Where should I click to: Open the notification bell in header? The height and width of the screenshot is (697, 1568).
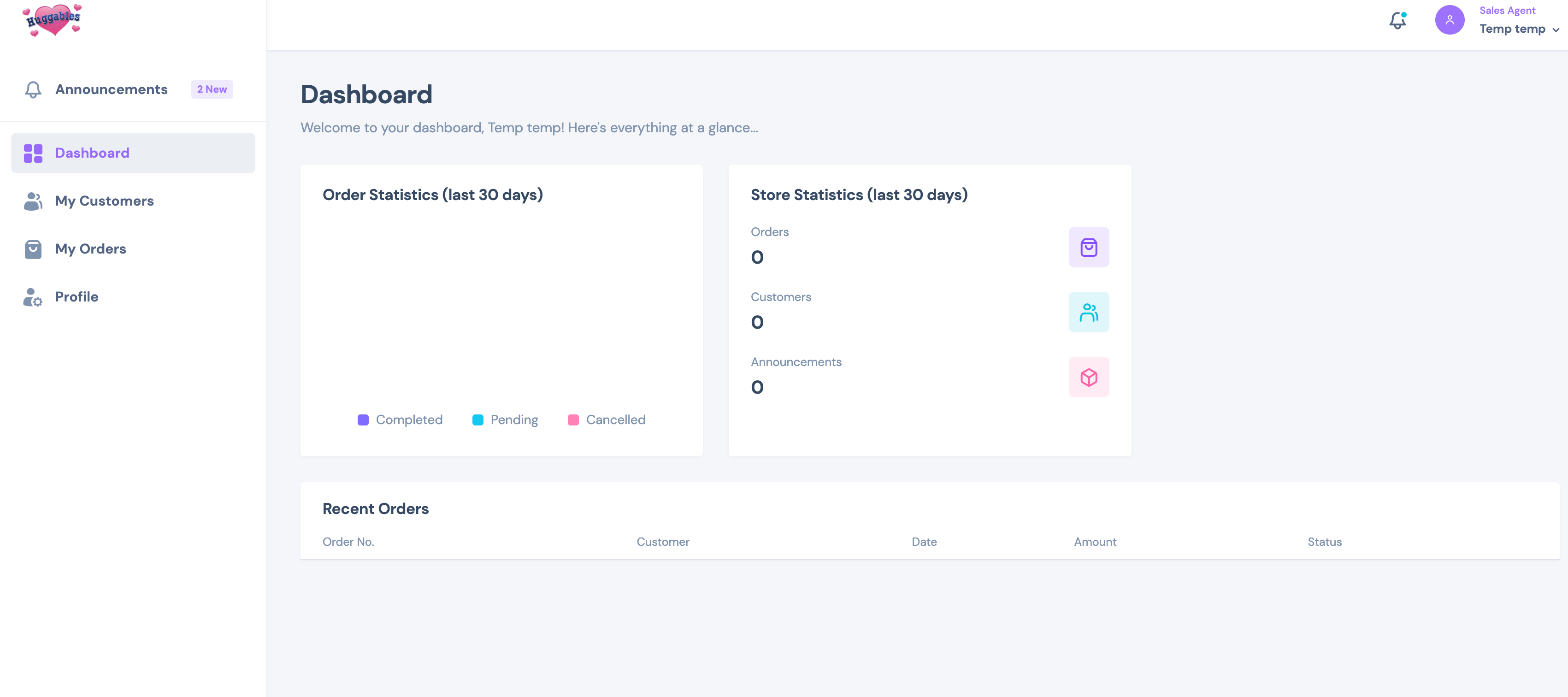pyautogui.click(x=1397, y=21)
